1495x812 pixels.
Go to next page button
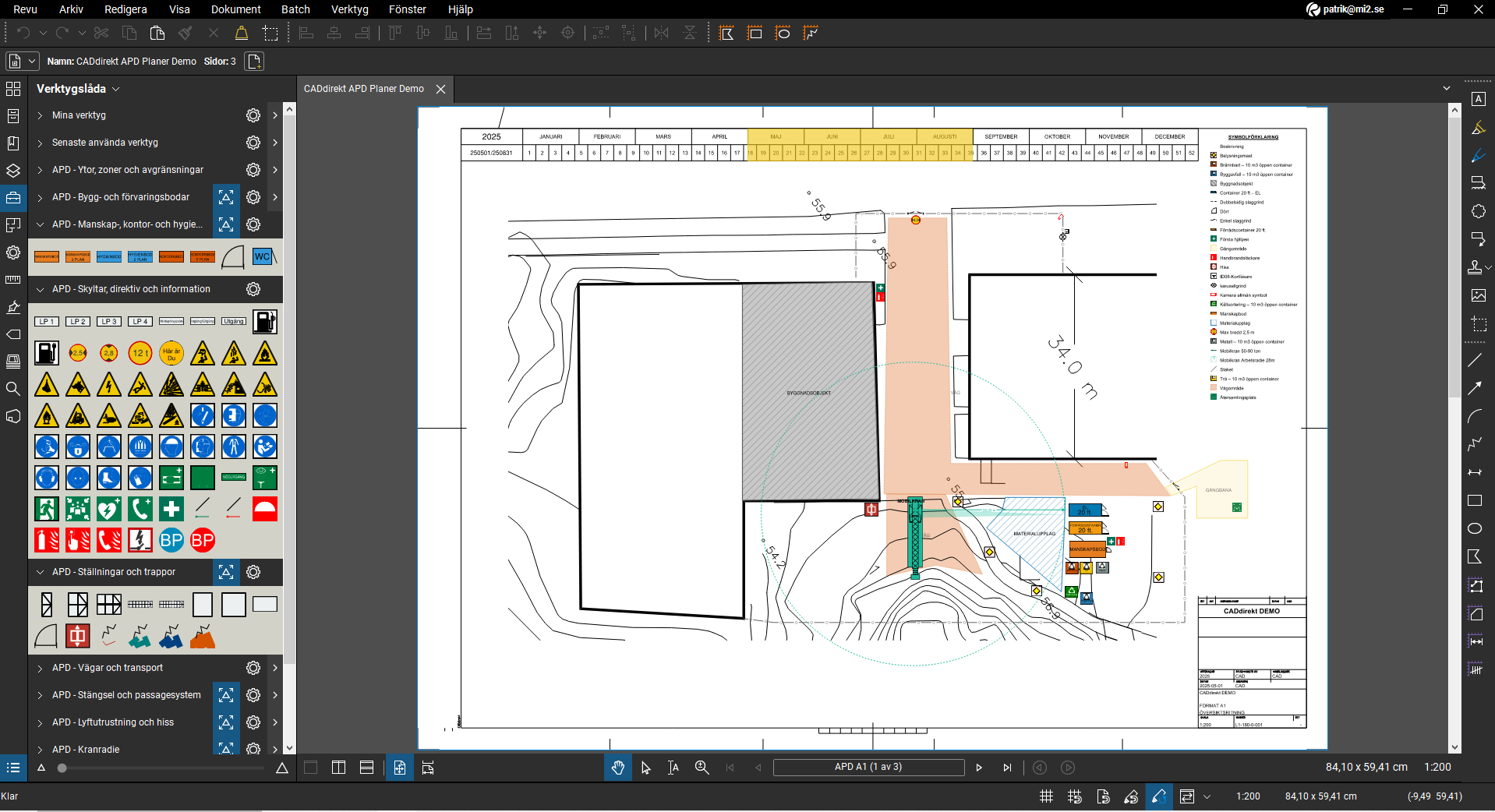(979, 768)
